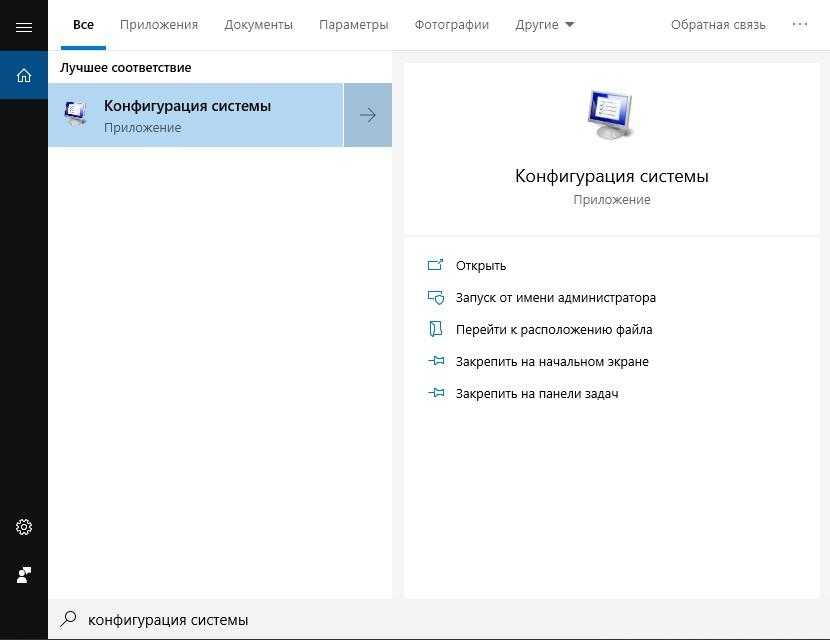The height and width of the screenshot is (640, 830).
Task: Open the three-dot more options menu
Action: (799, 24)
